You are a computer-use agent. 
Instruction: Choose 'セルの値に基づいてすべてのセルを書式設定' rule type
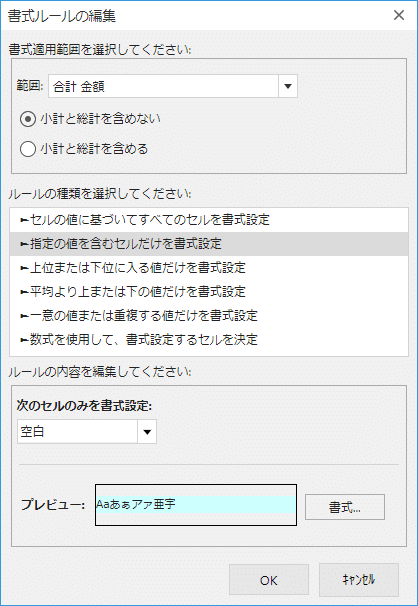click(x=209, y=220)
